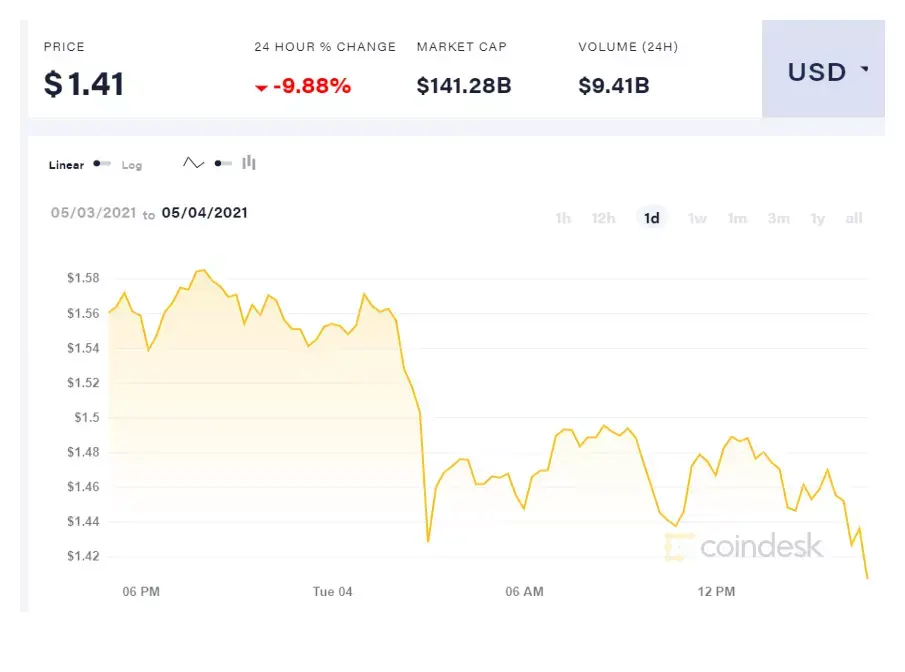Toggle the line/candlestick chart type switch
905x672 pixels.
pos(223,163)
